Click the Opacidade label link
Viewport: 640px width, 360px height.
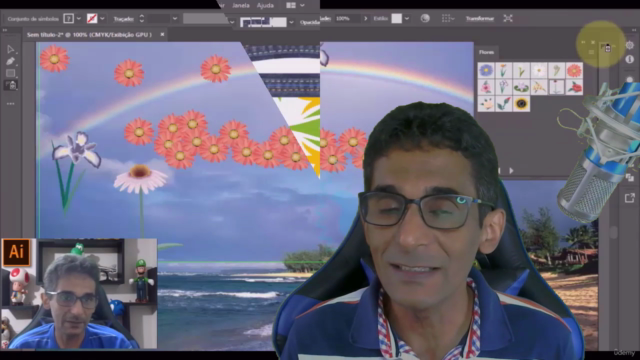coord(310,22)
